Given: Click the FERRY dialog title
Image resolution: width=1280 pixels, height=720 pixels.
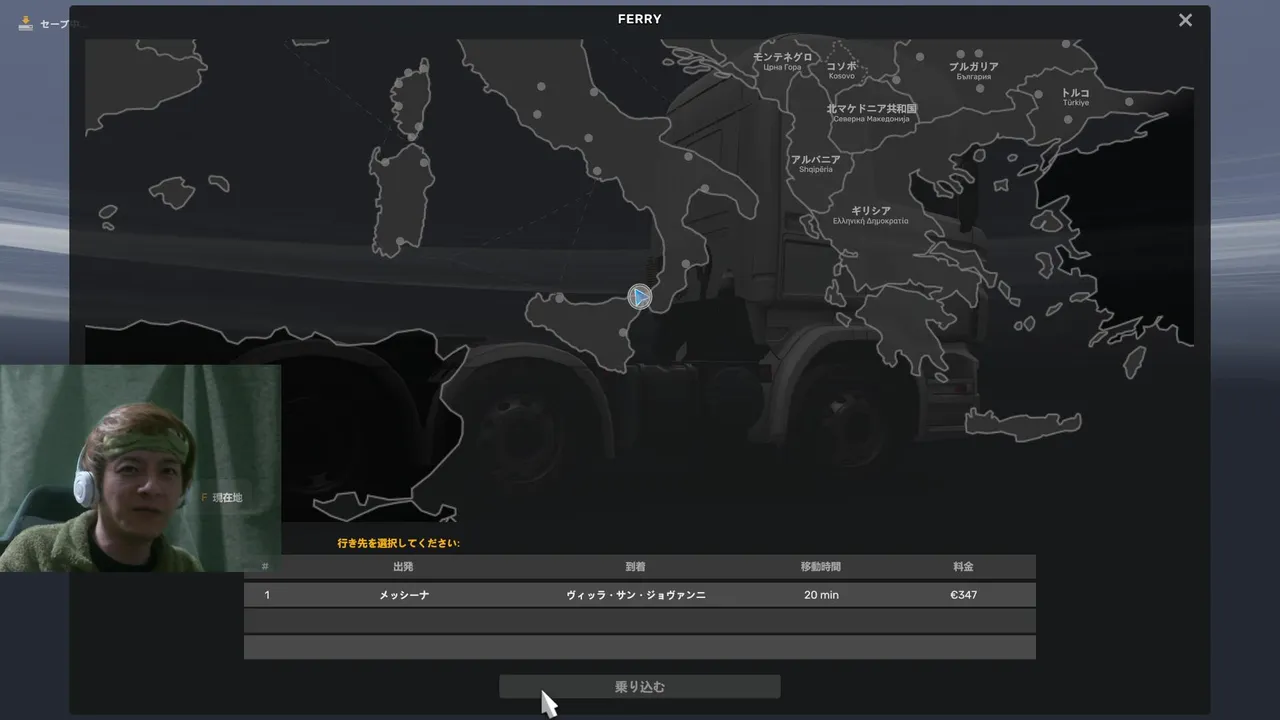Looking at the screenshot, I should click(x=640, y=19).
